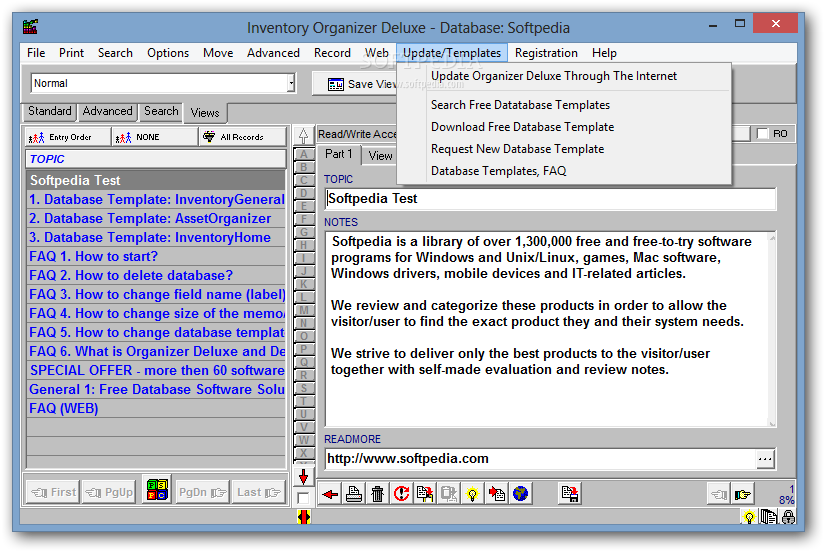Click the red-yellow splitter arrows icon
Image resolution: width=825 pixels, height=552 pixels.
click(304, 517)
